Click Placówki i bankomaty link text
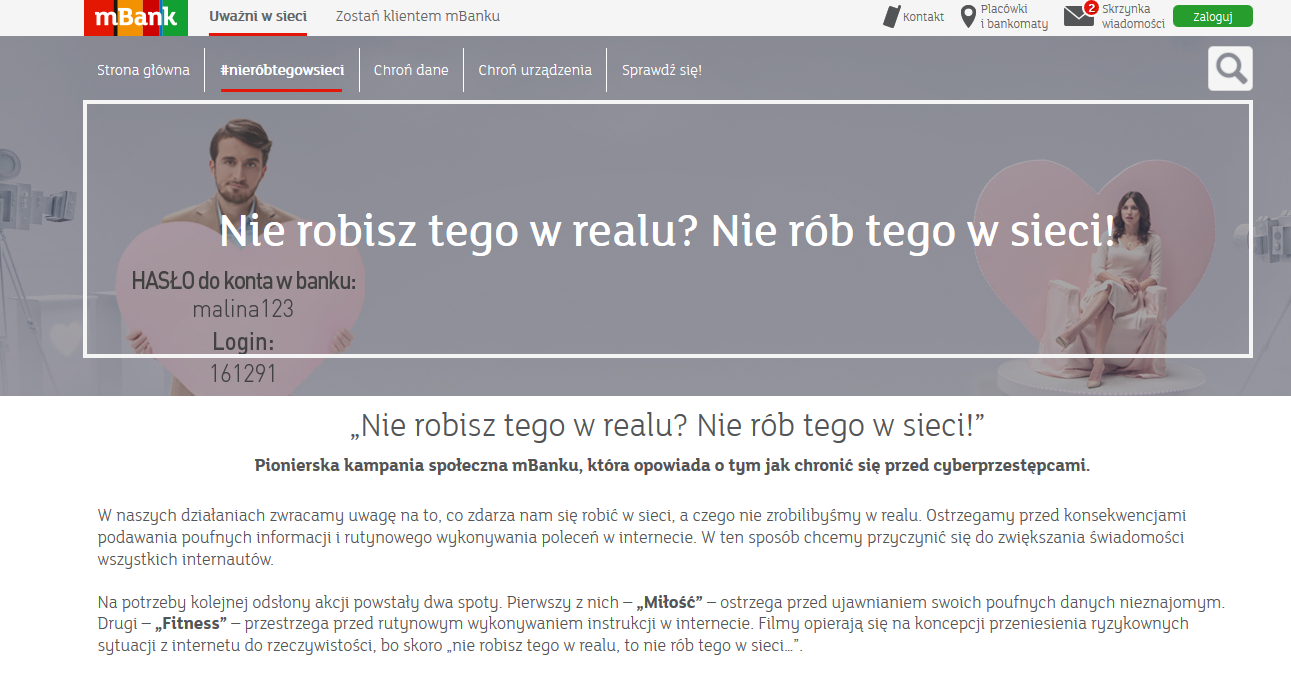Image resolution: width=1291 pixels, height=677 pixels. pos(1014,16)
